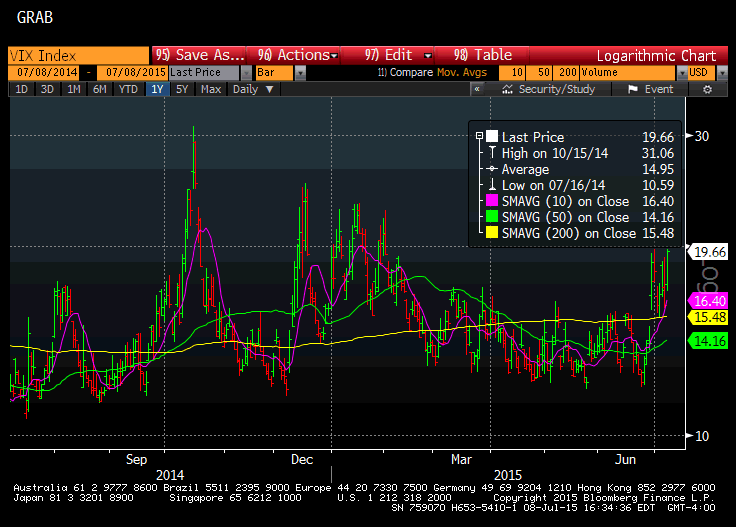Click the Table button
The height and width of the screenshot is (527, 736).
[x=482, y=55]
